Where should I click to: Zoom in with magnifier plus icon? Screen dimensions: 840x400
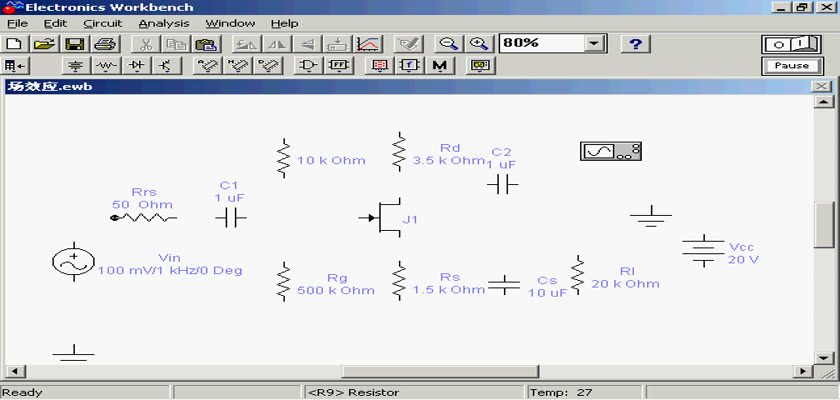[478, 44]
